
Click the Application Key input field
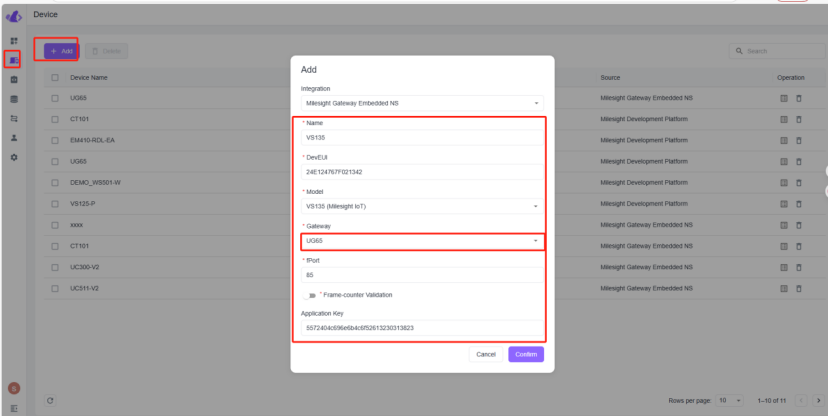pyautogui.click(x=422, y=328)
